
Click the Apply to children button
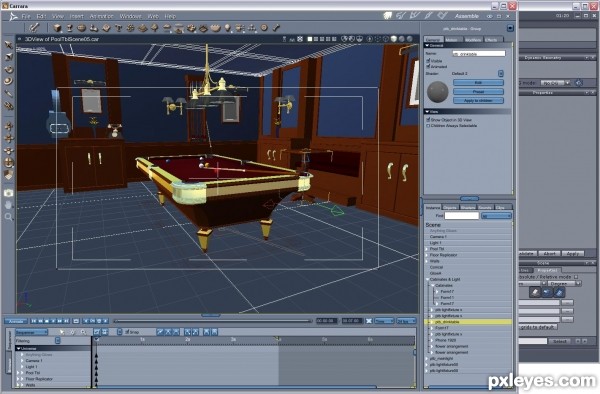pyautogui.click(x=478, y=101)
